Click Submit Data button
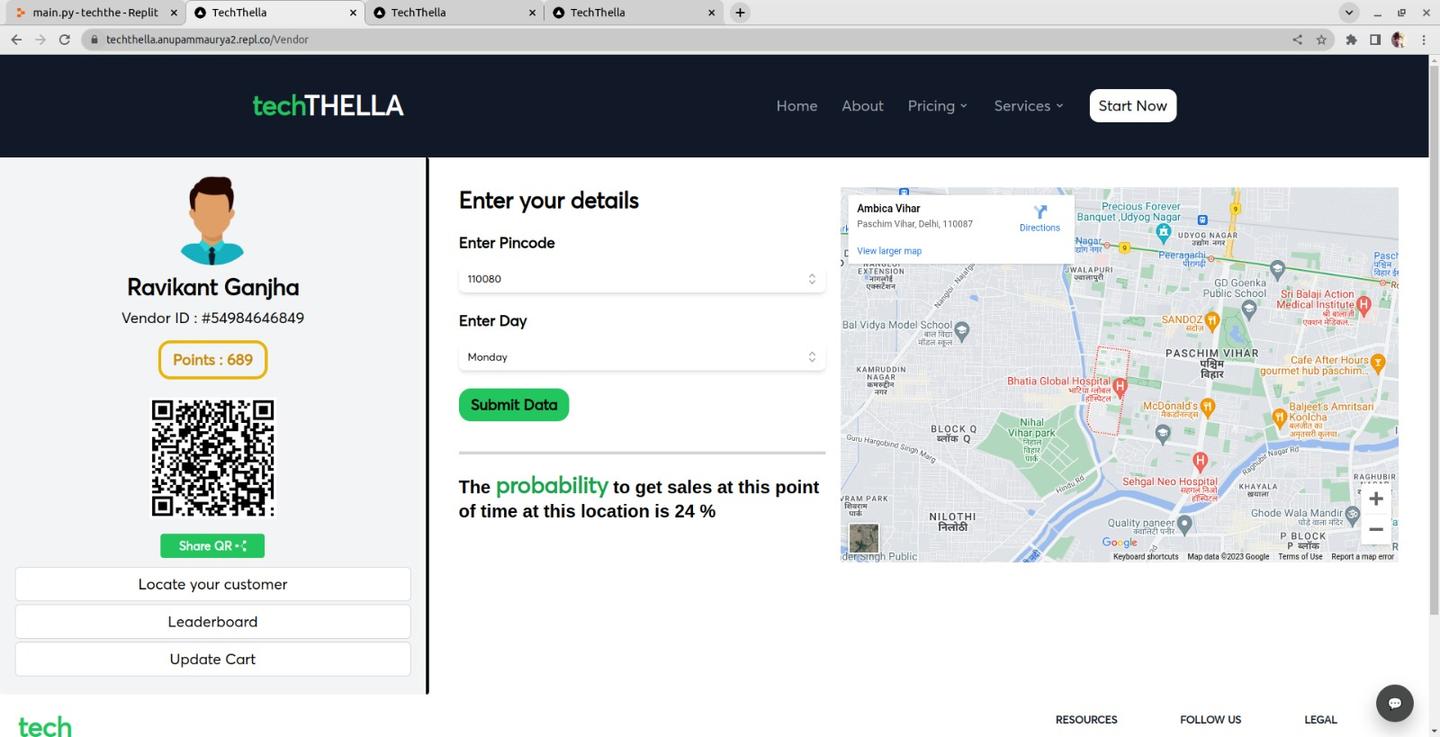1440x737 pixels. point(514,405)
